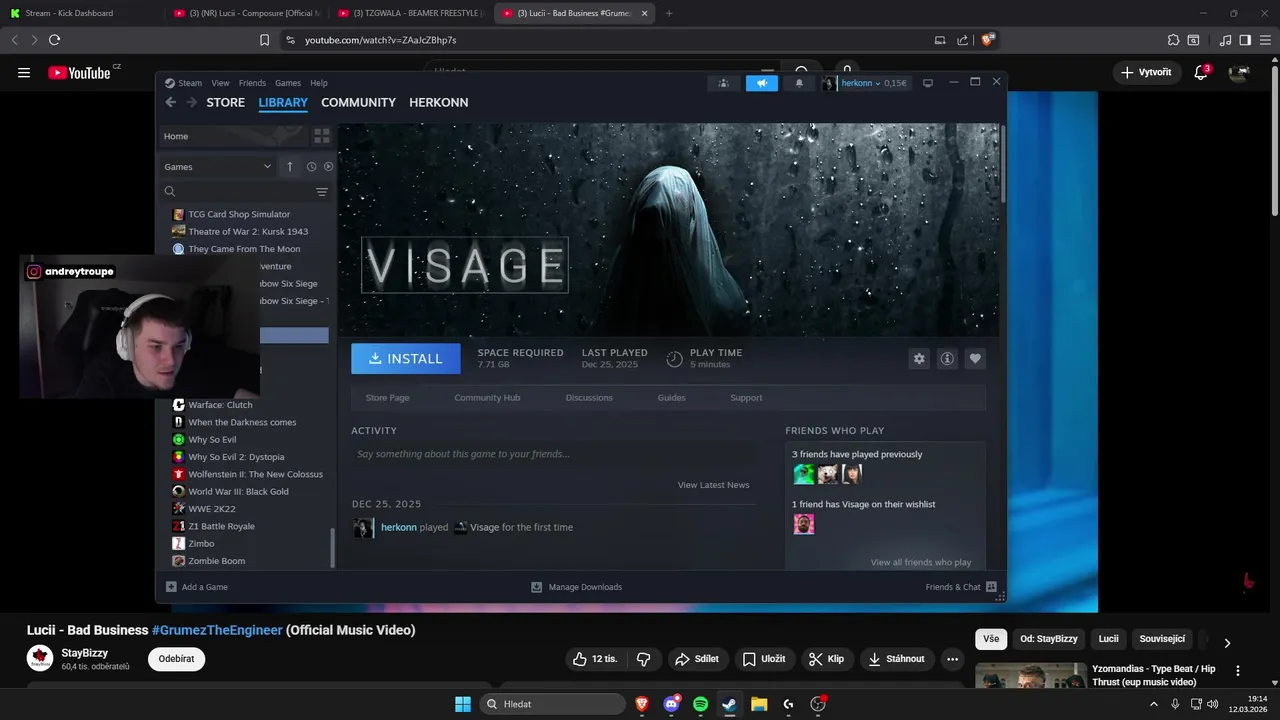Subscribe with Odebírat button
This screenshot has width=1280, height=720.
[176, 659]
